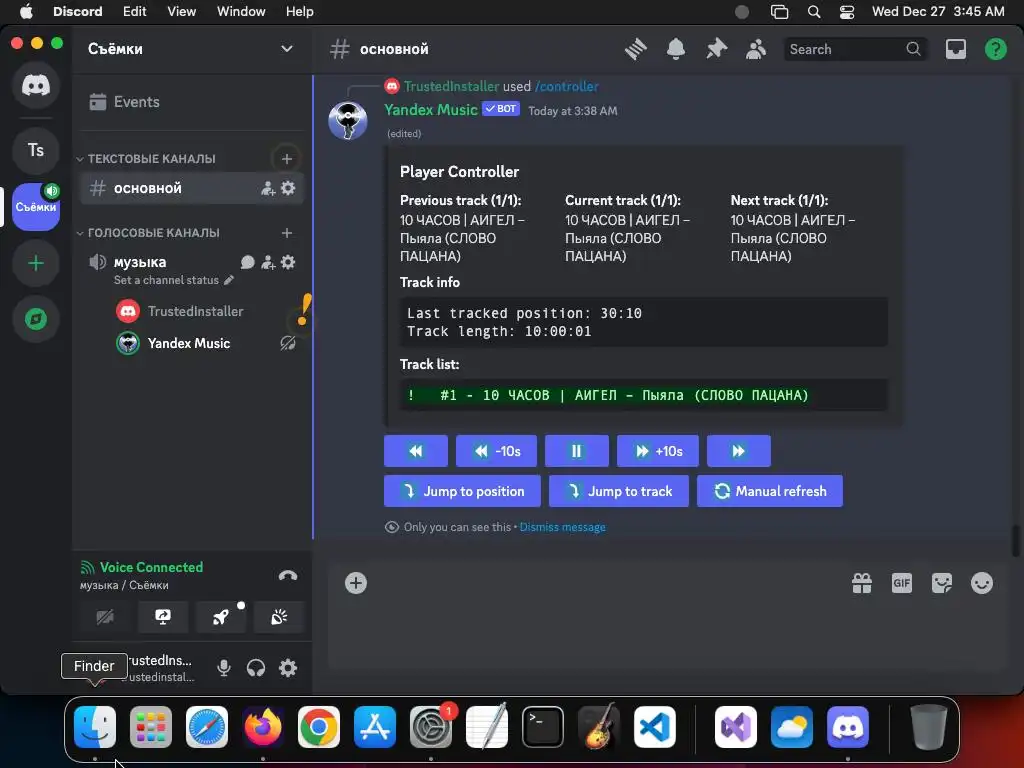Edit channel status pencil icon

[229, 280]
